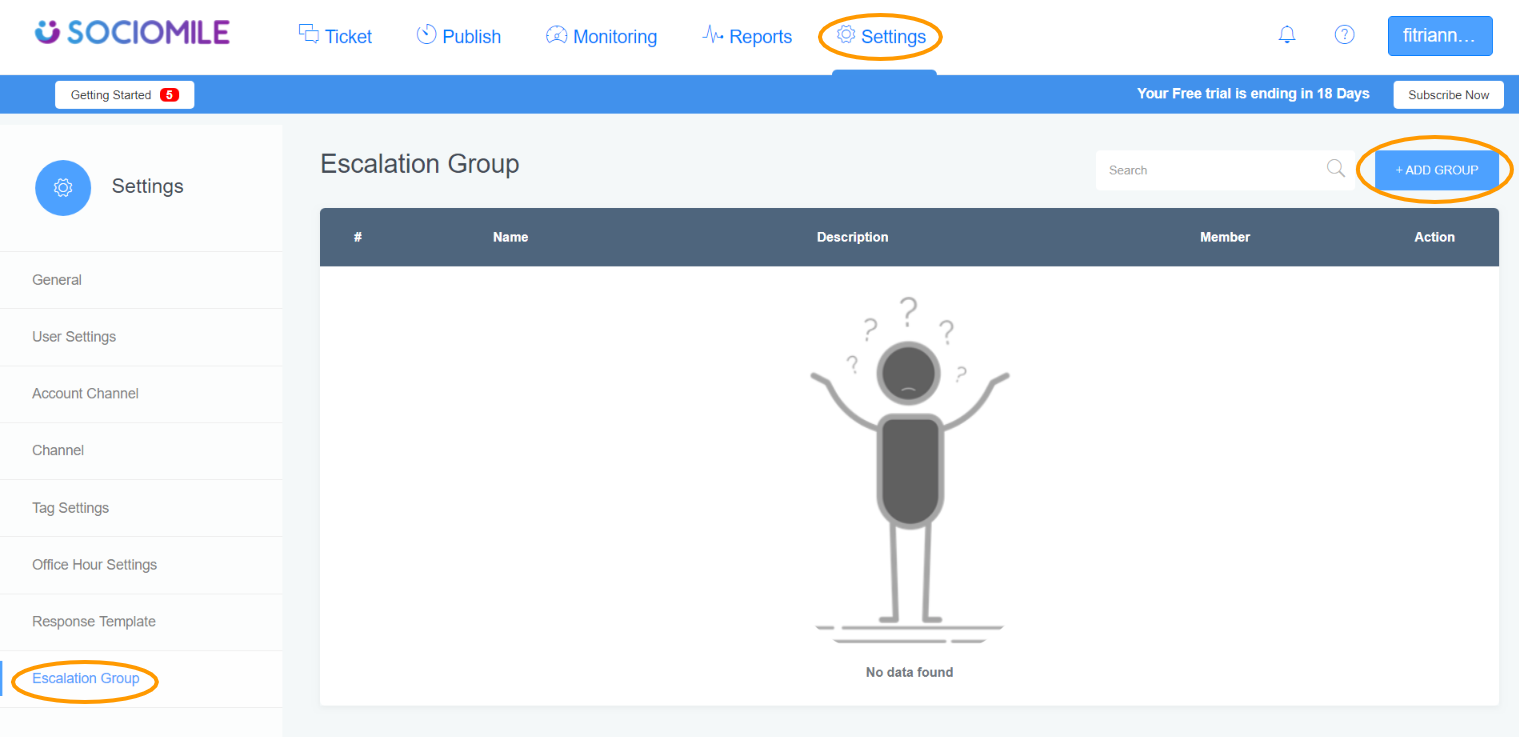The height and width of the screenshot is (737, 1519).
Task: Open General settings in sidebar
Action: click(x=141, y=280)
